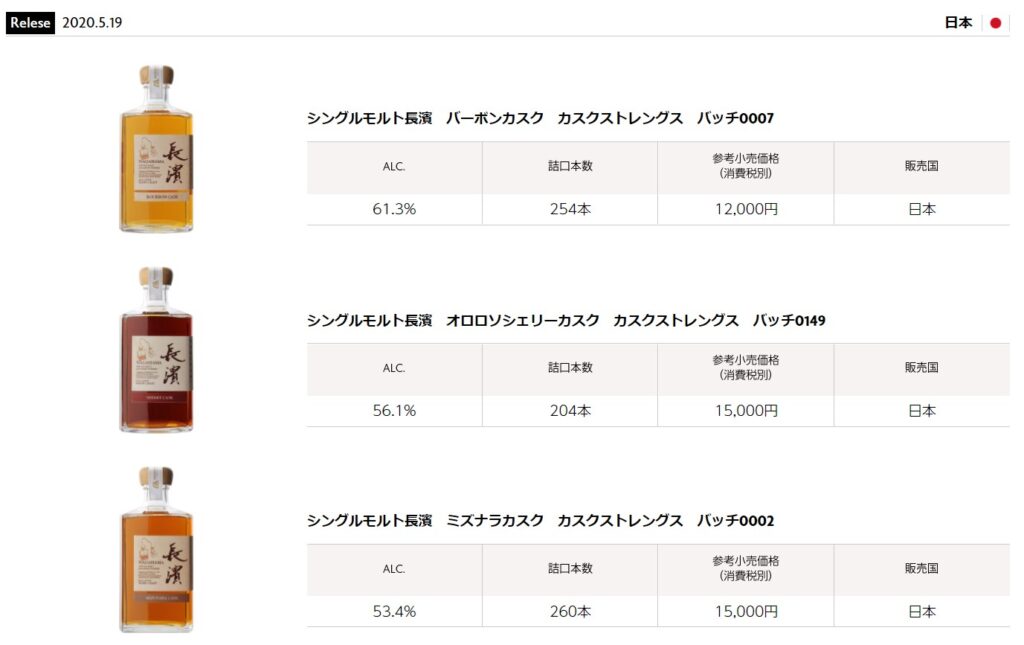The width and height of the screenshot is (1024, 645).
Task: Select the 56.1% alcohol value cell
Action: click(x=394, y=411)
